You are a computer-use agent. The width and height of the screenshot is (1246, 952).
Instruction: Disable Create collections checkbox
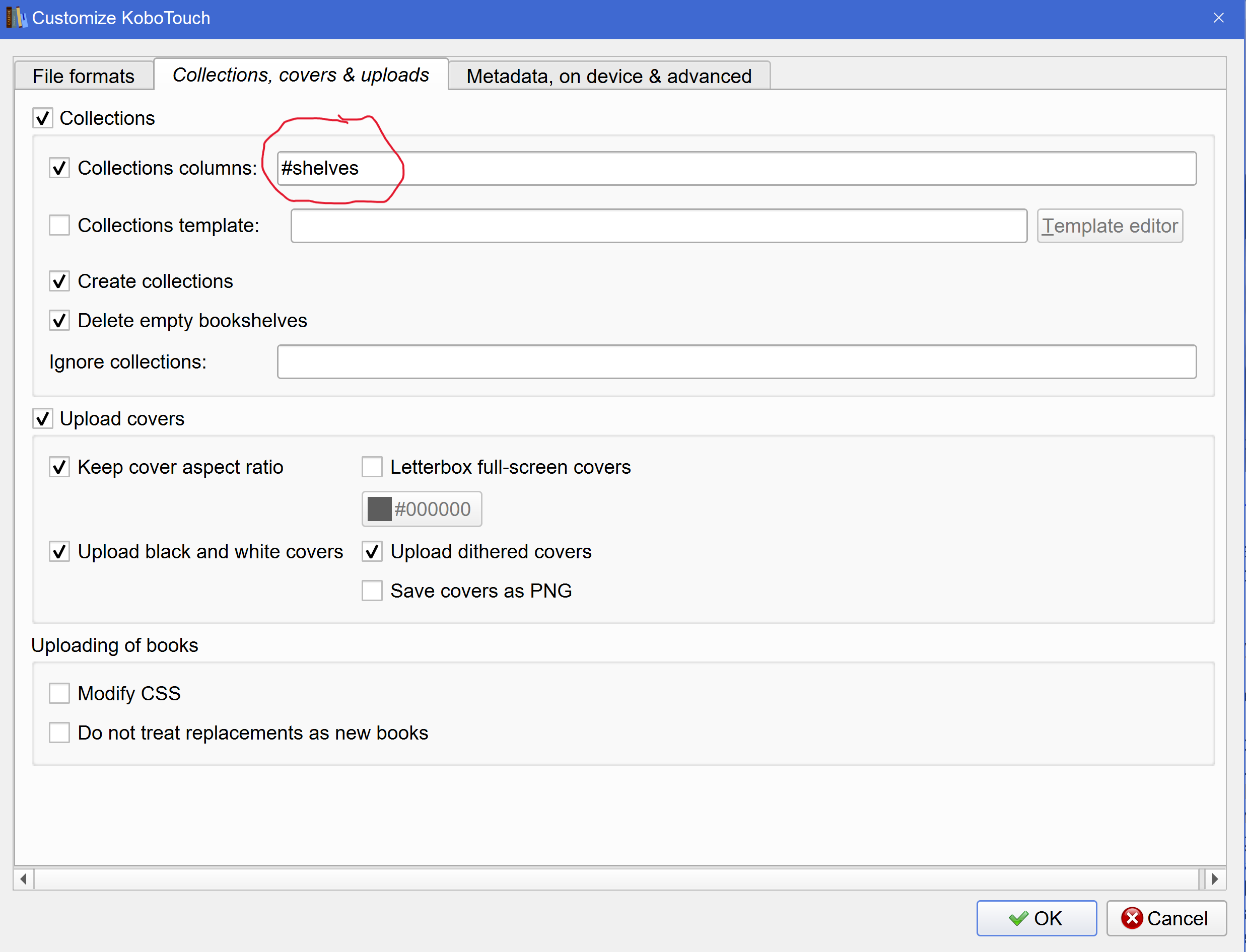(59, 281)
